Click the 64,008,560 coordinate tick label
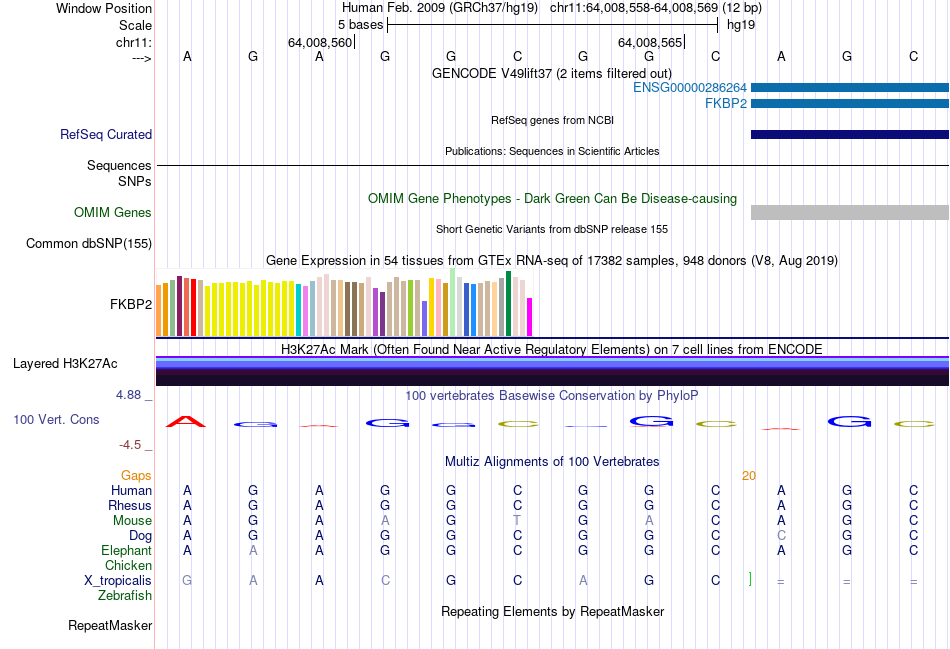This screenshot has width=950, height=649. click(320, 42)
